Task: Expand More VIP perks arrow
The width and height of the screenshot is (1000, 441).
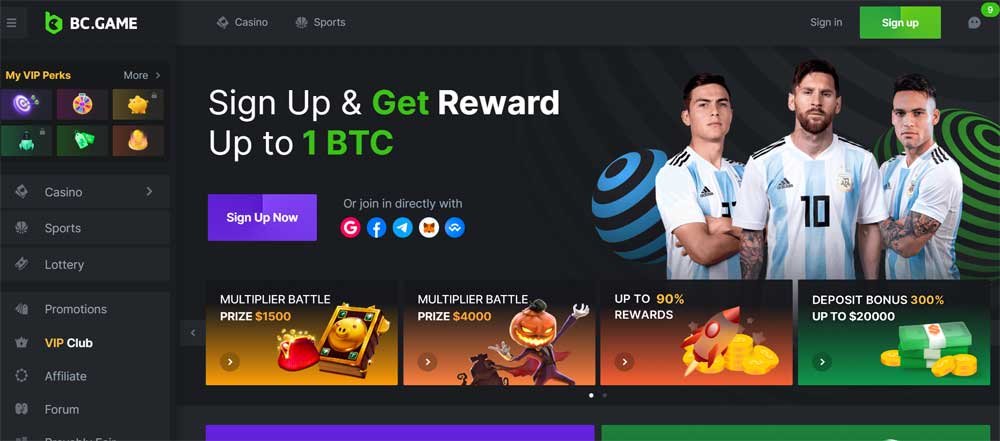Action: [x=158, y=75]
